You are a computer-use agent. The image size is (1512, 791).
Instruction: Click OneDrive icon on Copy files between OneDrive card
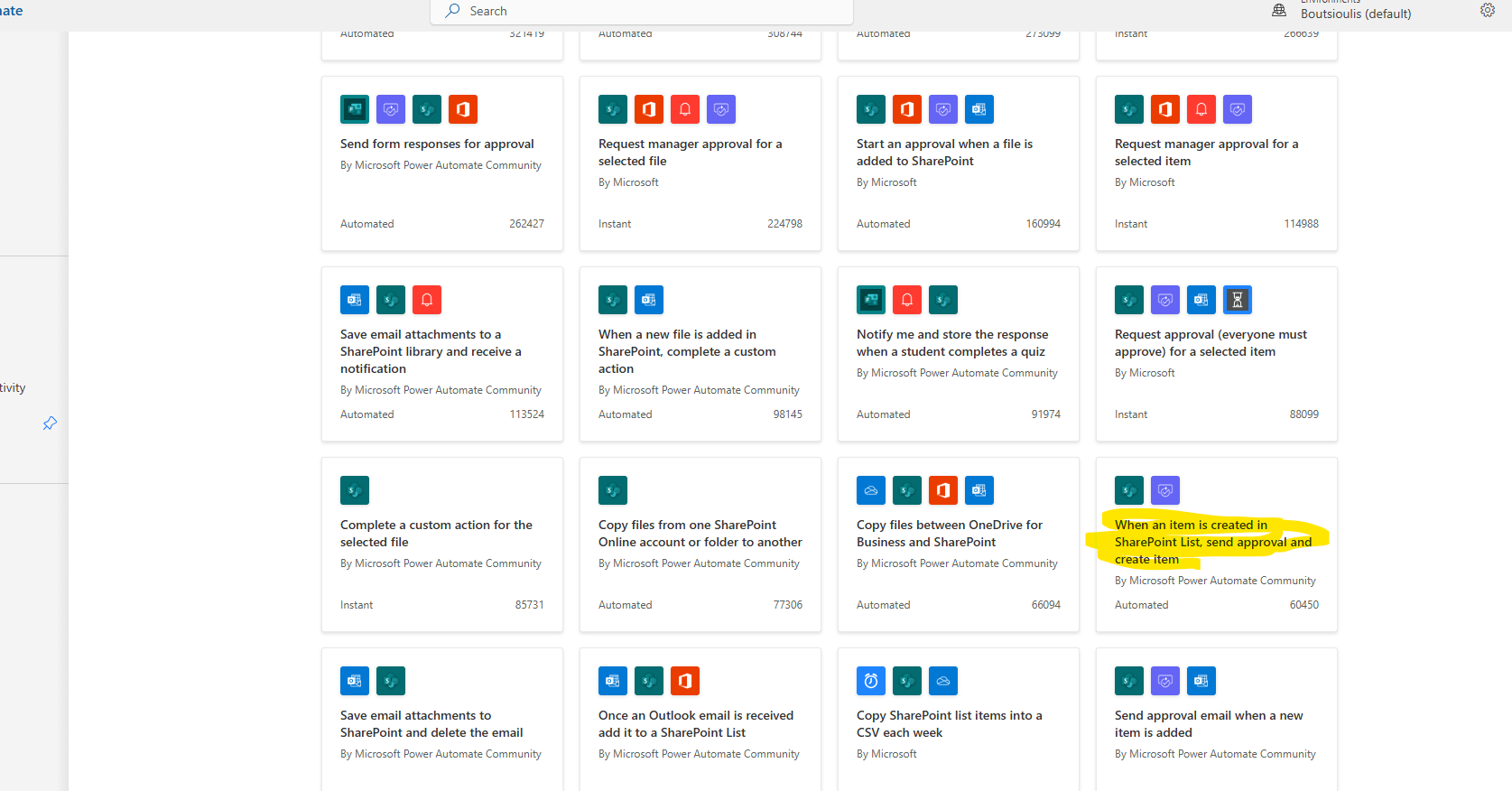pyautogui.click(x=871, y=490)
